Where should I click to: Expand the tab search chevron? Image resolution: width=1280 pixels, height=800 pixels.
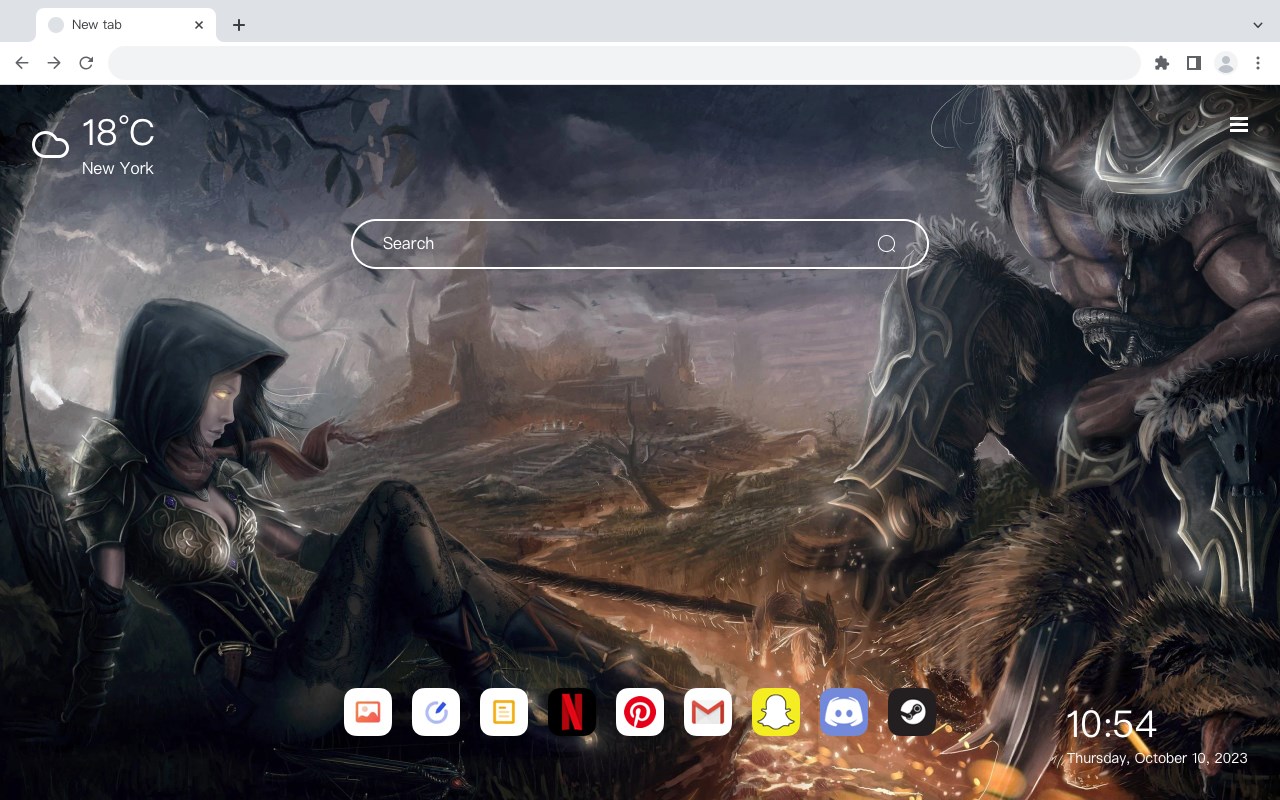click(1258, 25)
